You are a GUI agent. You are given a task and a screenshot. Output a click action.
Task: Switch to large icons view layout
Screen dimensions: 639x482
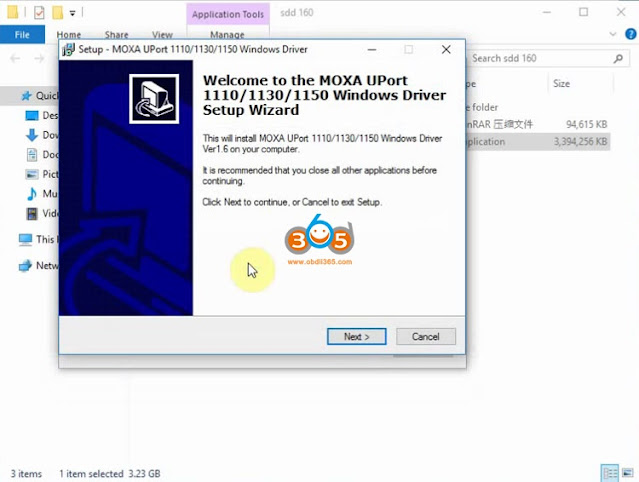628,473
